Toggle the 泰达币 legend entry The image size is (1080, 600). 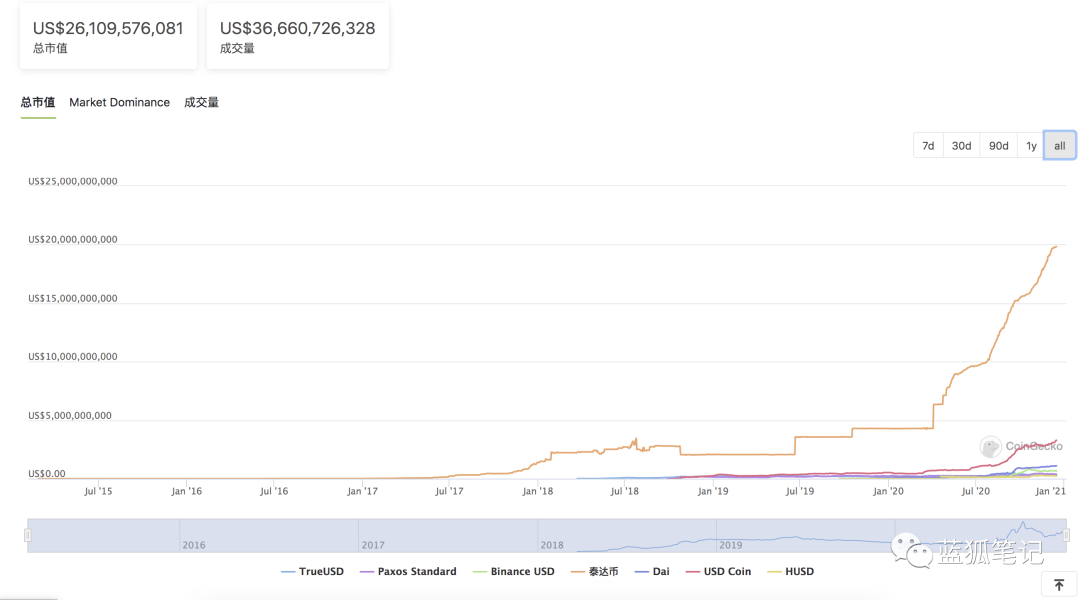click(x=596, y=572)
